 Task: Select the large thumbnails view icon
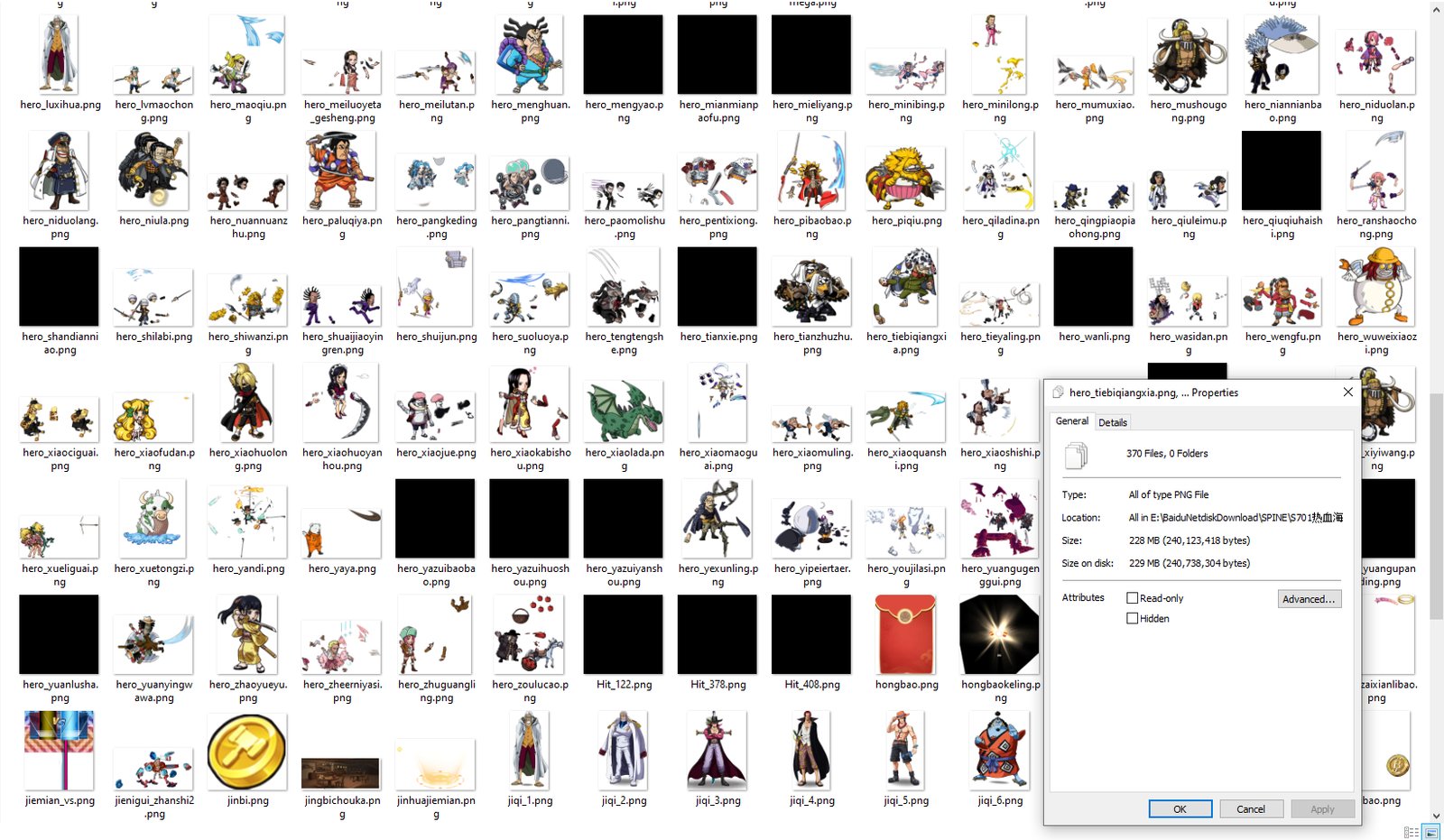(1431, 832)
